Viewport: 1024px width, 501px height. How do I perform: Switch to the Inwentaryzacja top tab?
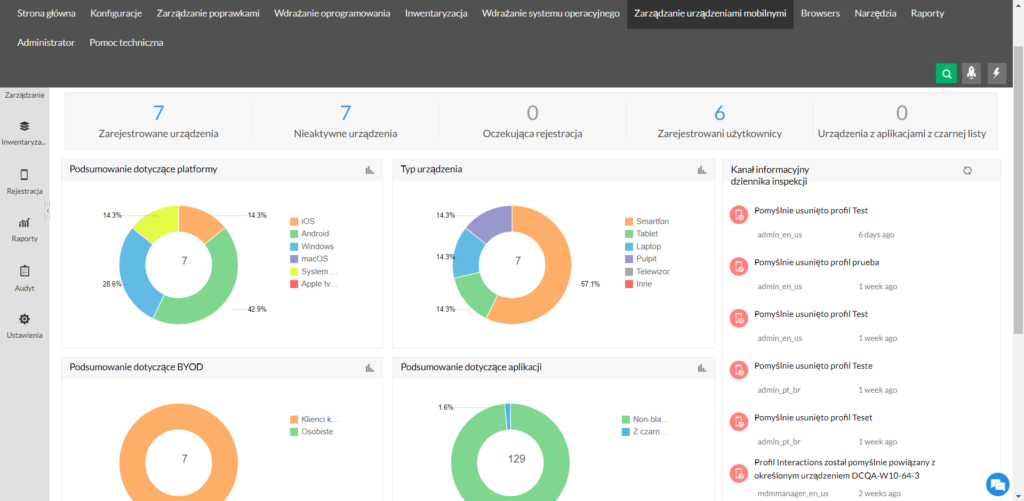pyautogui.click(x=436, y=14)
